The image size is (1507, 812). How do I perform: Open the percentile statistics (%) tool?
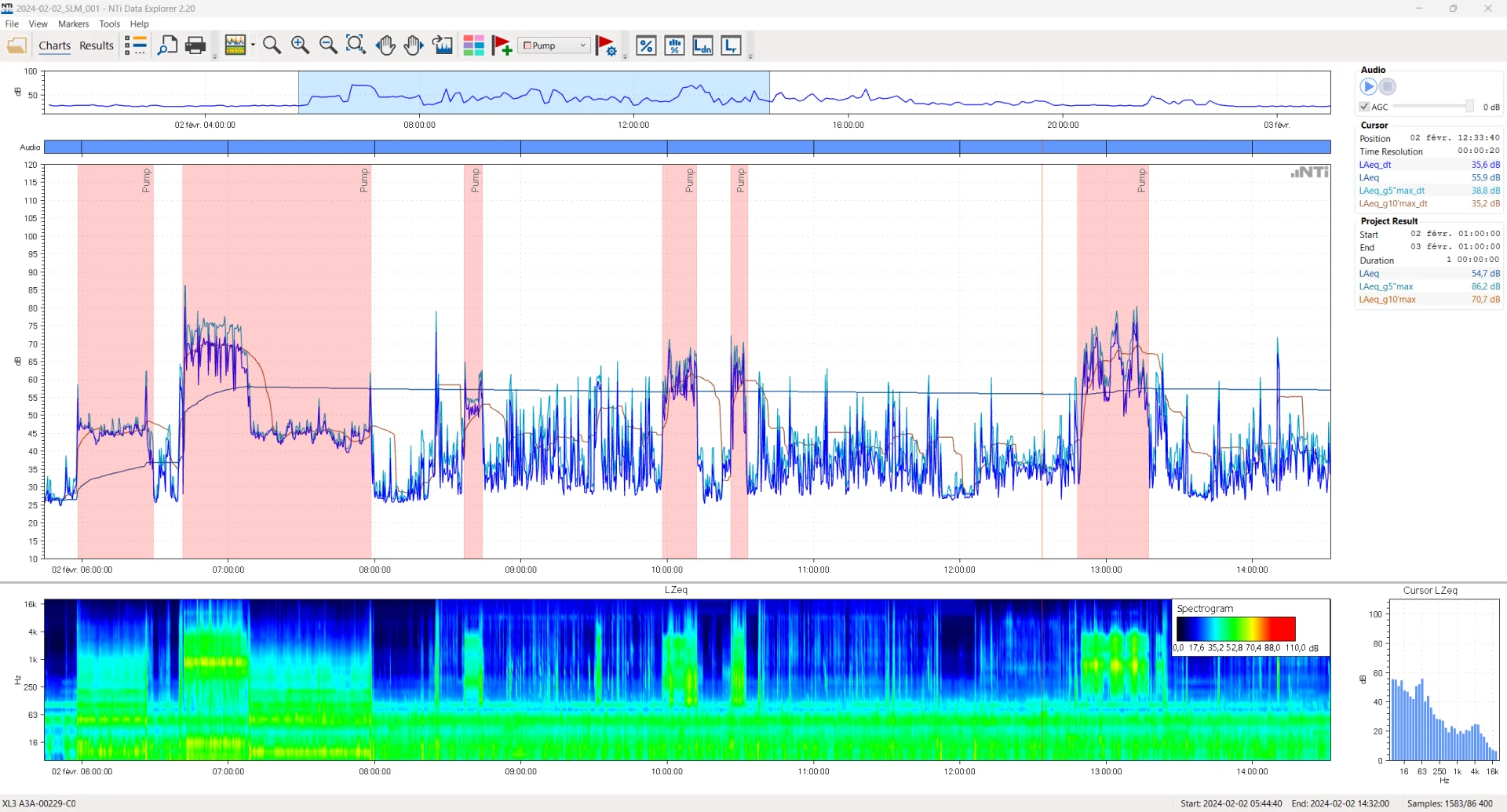coord(645,46)
